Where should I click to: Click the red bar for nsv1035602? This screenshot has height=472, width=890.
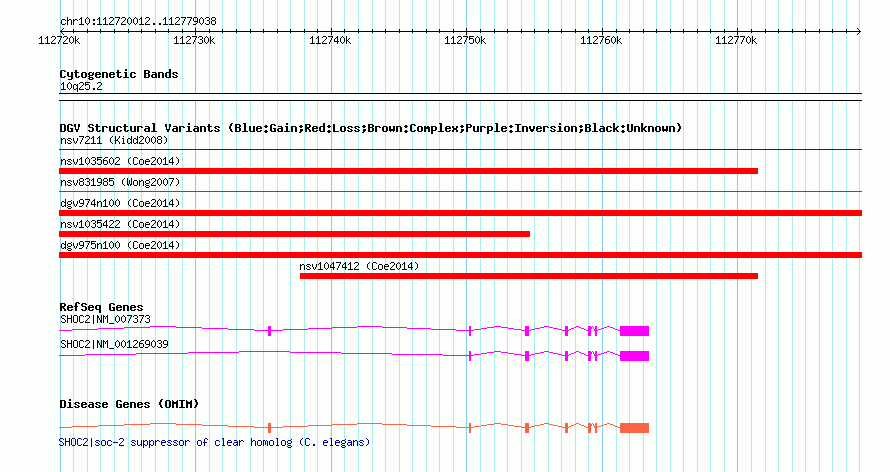pyautogui.click(x=409, y=171)
